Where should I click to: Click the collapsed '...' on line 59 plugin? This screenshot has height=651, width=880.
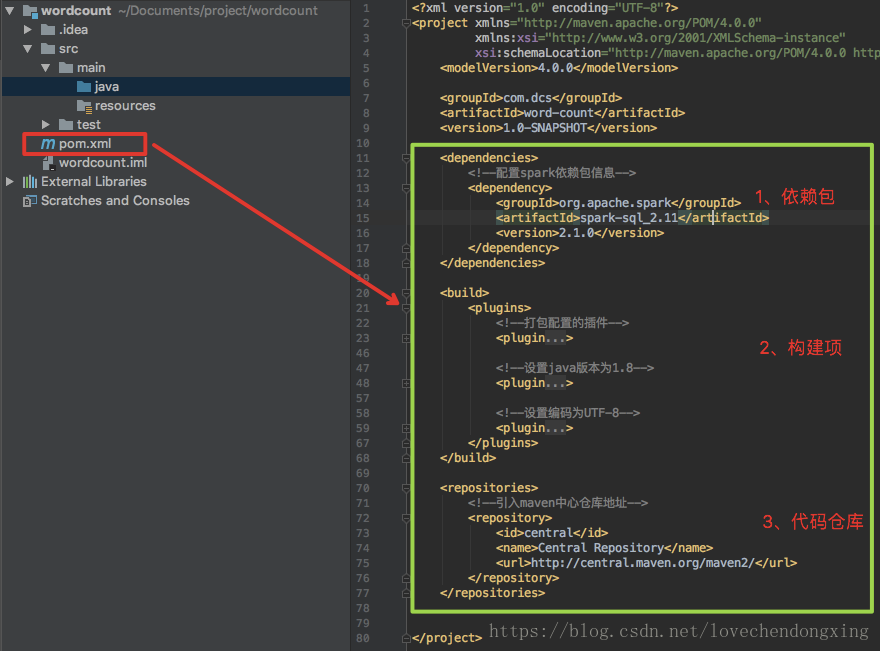[x=555, y=428]
